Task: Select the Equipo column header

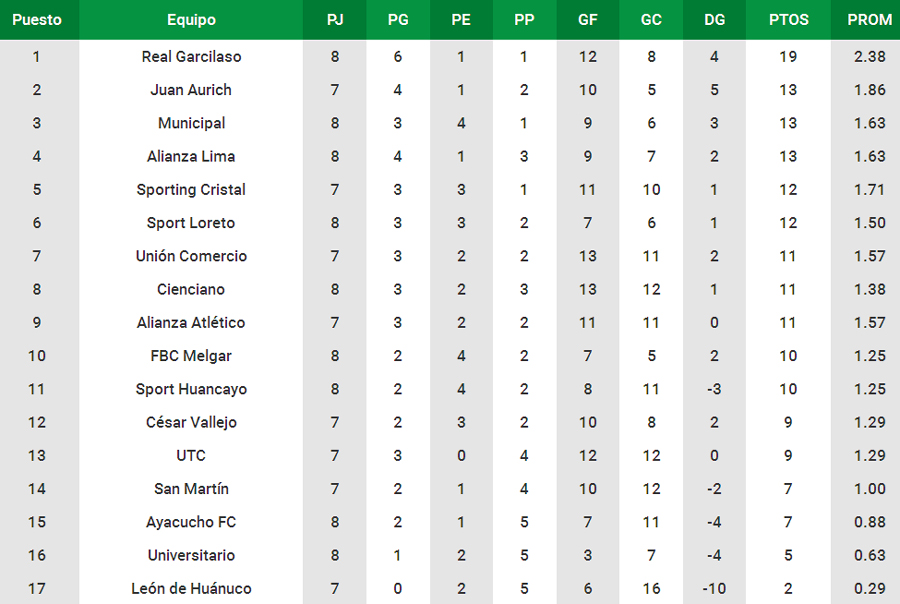Action: [x=191, y=20]
